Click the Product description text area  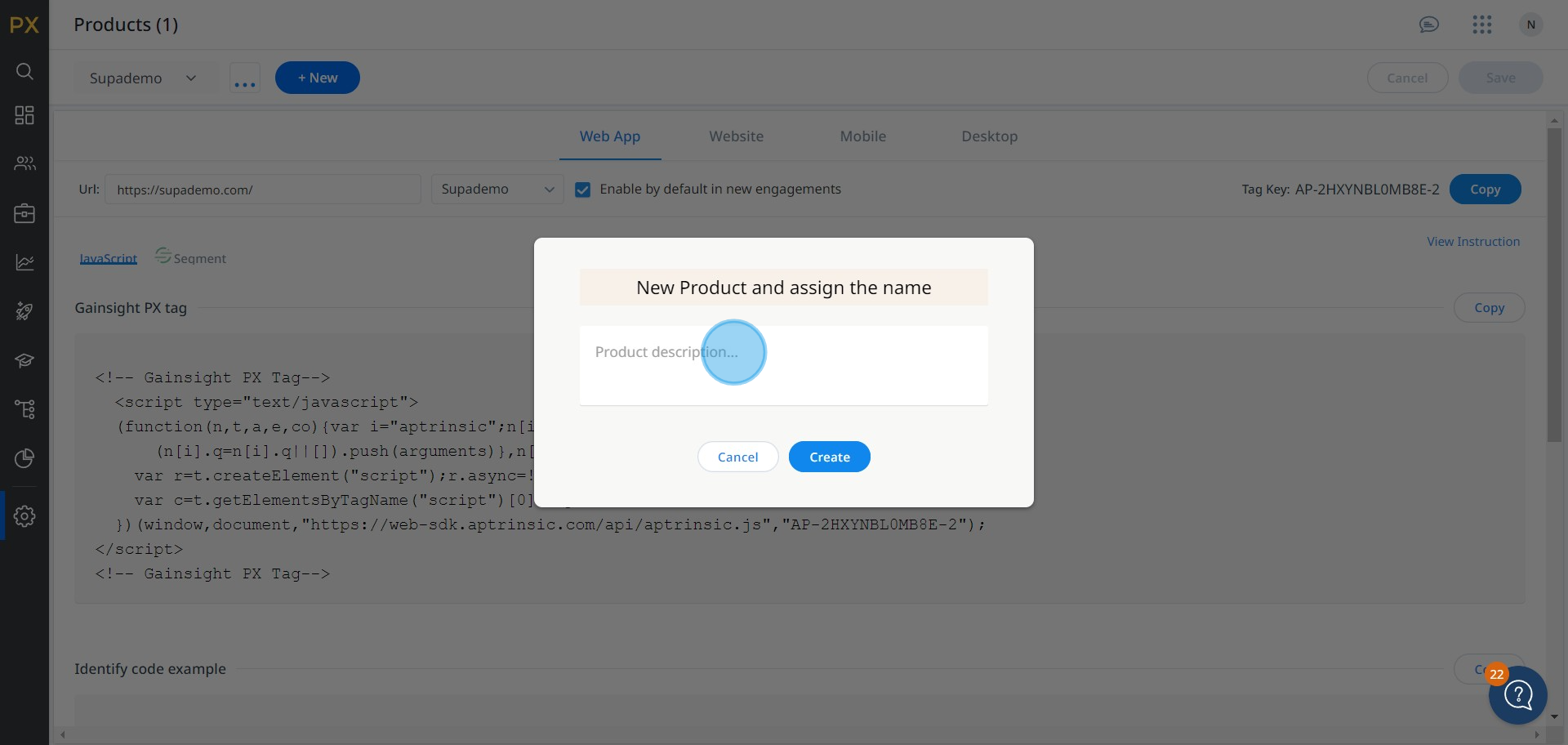tap(784, 365)
